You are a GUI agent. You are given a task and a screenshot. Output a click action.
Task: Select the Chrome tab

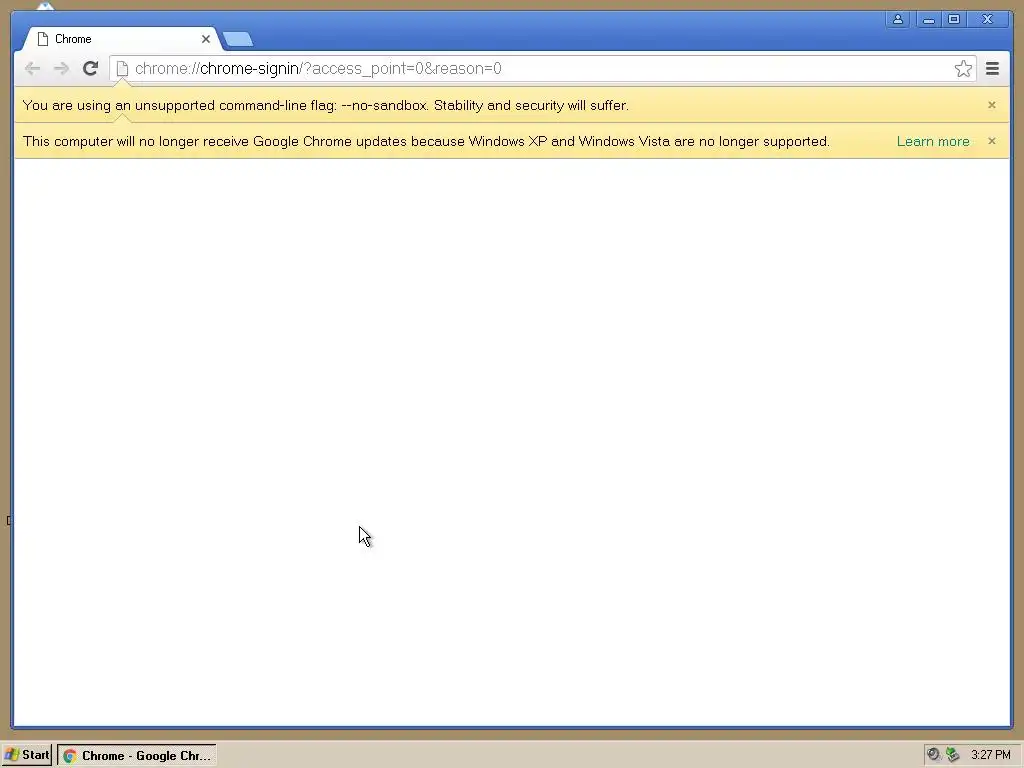coord(121,39)
